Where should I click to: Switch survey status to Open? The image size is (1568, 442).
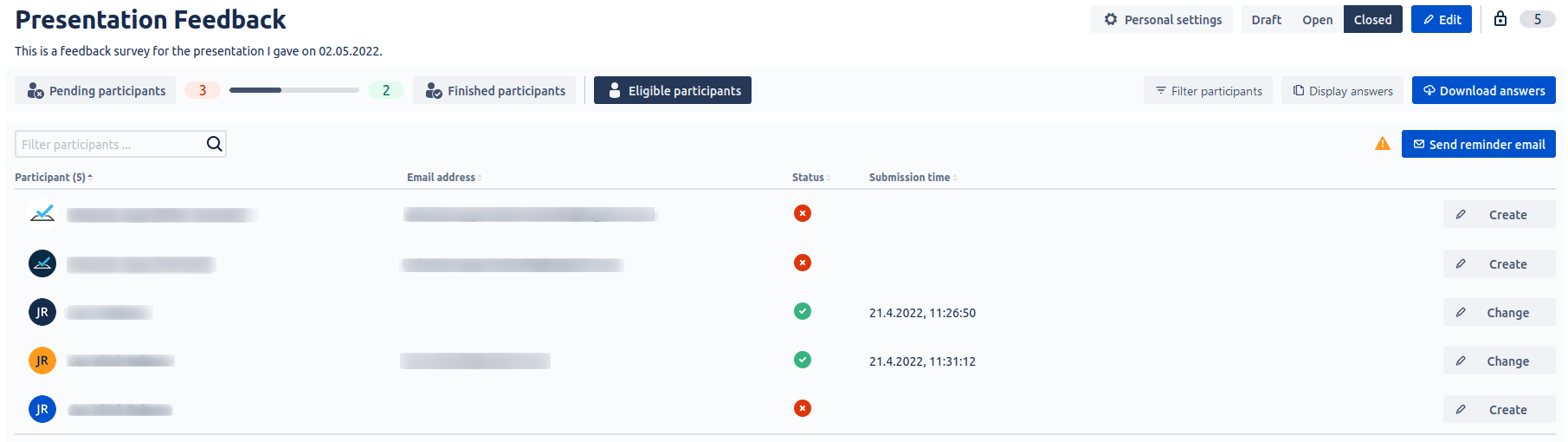click(x=1317, y=19)
